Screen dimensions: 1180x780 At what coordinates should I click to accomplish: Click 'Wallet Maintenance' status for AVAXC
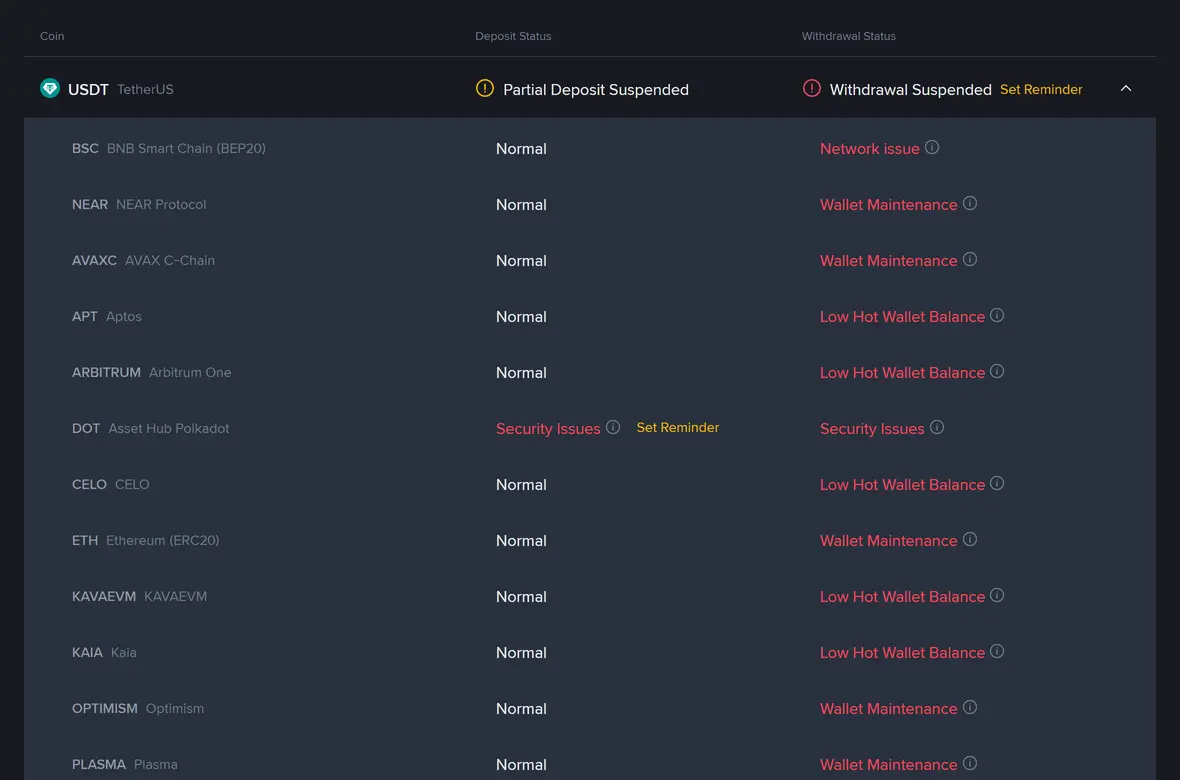888,261
